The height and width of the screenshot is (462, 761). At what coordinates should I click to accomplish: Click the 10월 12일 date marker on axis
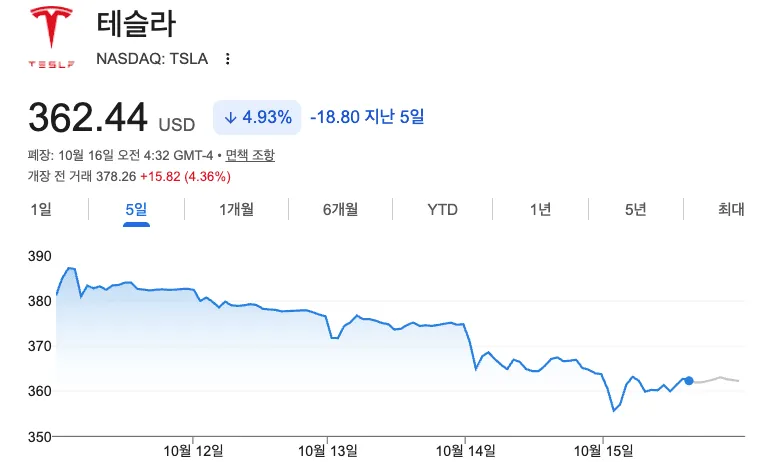pyautogui.click(x=193, y=451)
